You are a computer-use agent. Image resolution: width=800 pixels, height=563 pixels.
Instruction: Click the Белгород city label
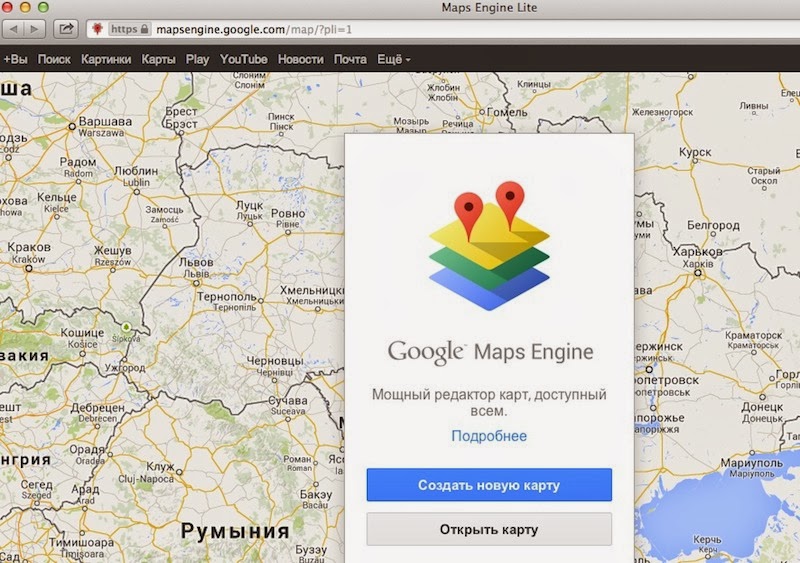point(713,225)
